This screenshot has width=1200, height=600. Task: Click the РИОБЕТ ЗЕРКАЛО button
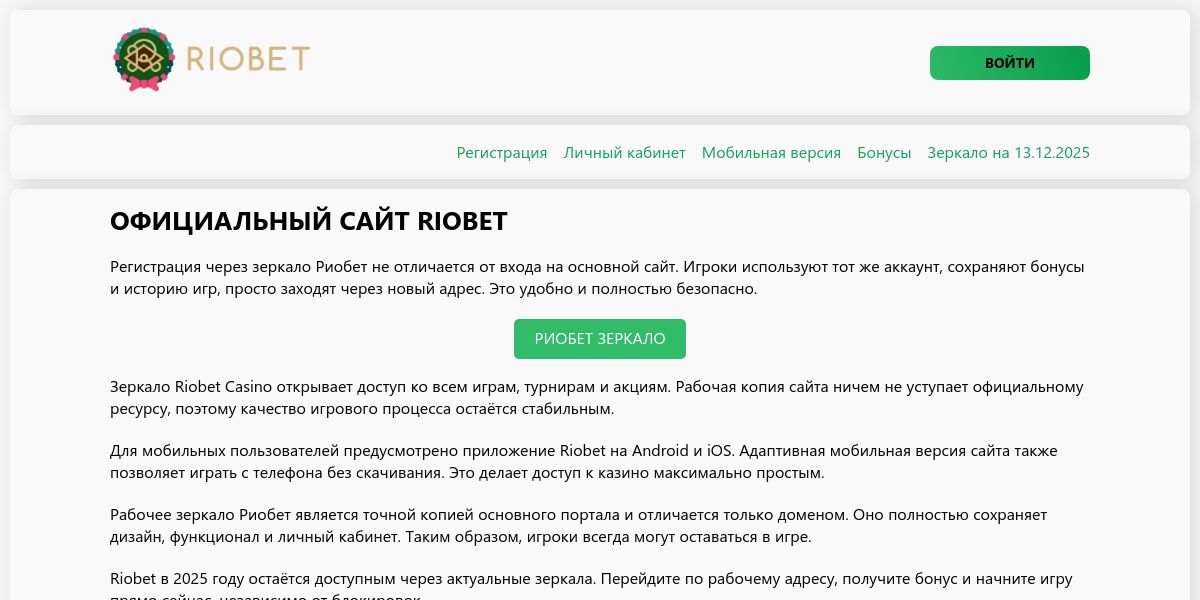click(x=600, y=339)
